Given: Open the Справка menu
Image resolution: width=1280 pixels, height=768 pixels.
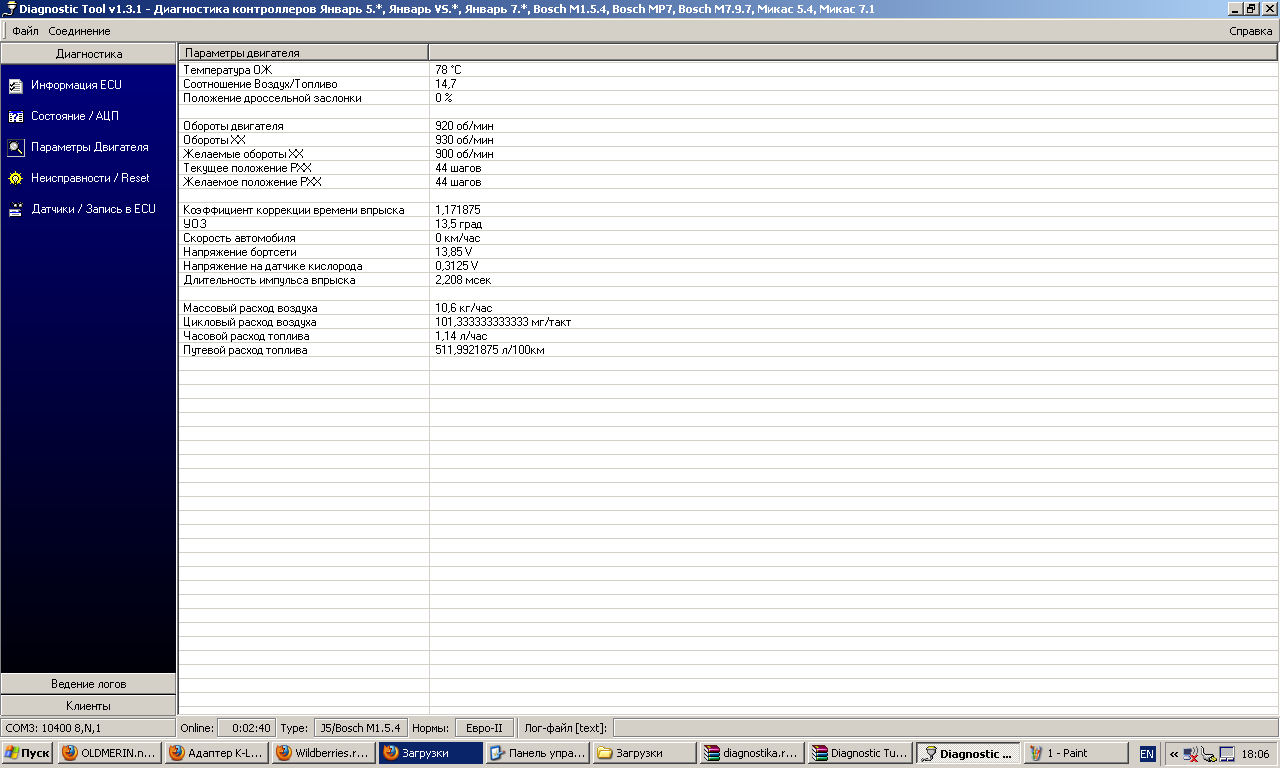Looking at the screenshot, I should [1250, 31].
